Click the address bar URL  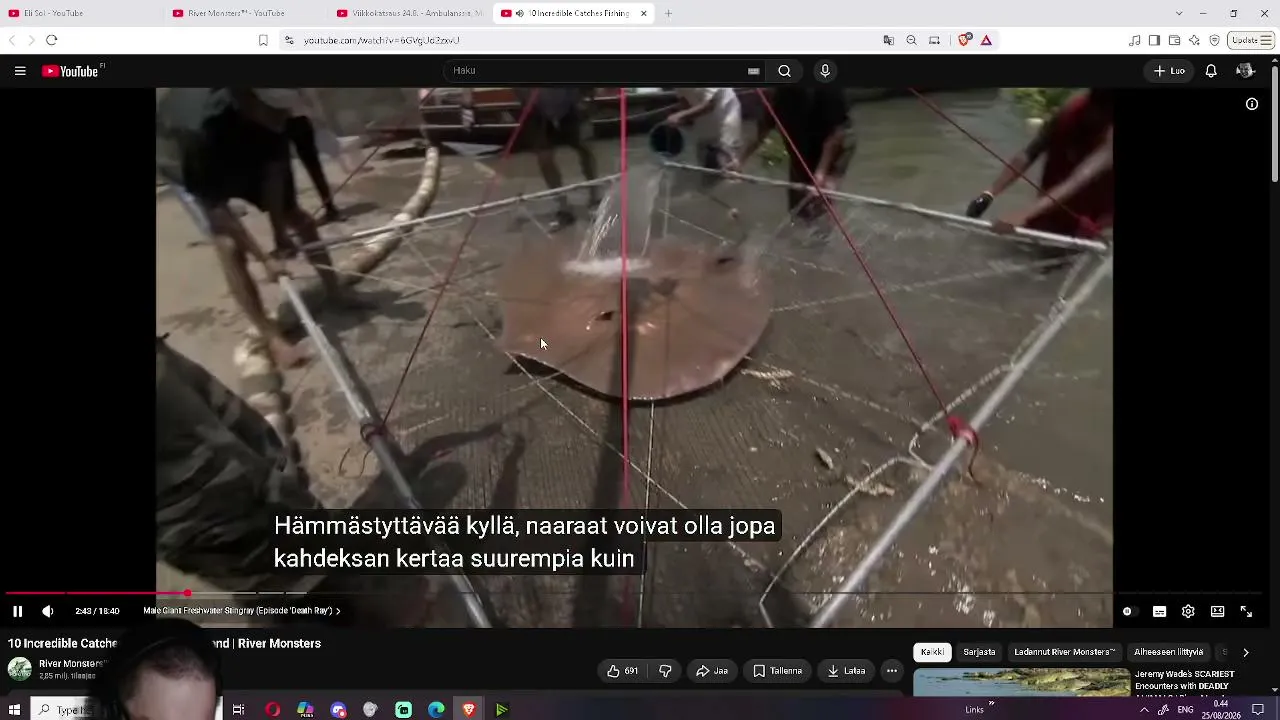click(382, 40)
